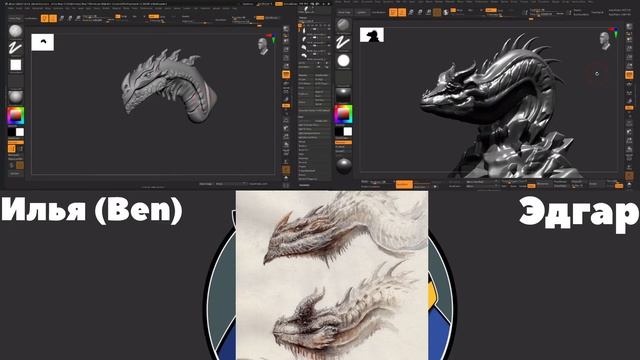
Task: Open stroke type picker in left ZBrush window
Action: (x=16, y=48)
